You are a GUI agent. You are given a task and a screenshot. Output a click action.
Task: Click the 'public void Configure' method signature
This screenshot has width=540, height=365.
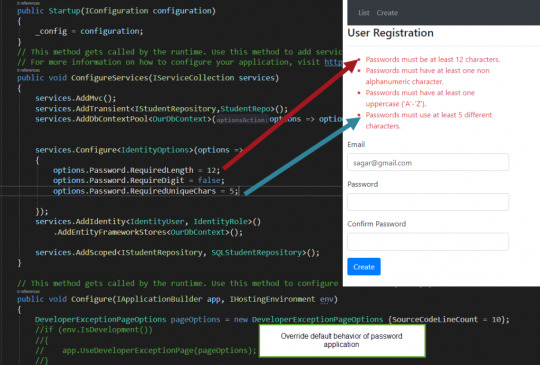pyautogui.click(x=177, y=299)
